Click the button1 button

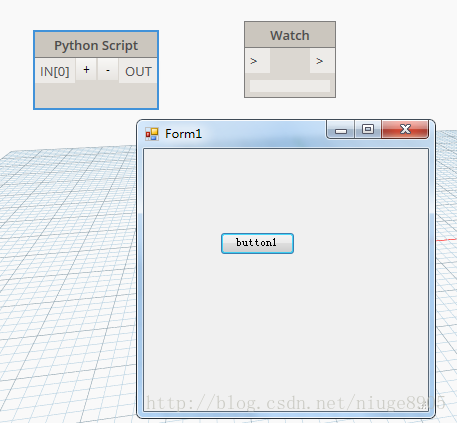point(257,243)
